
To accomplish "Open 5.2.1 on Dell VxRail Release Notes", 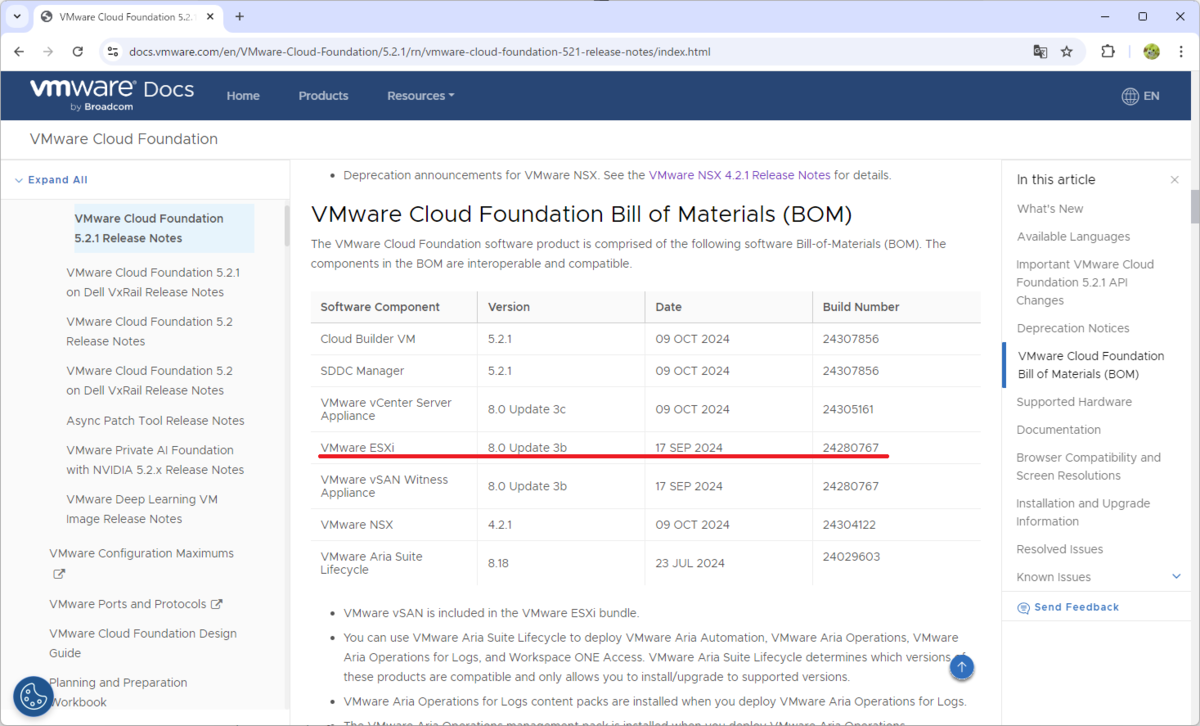I will click(x=153, y=282).
